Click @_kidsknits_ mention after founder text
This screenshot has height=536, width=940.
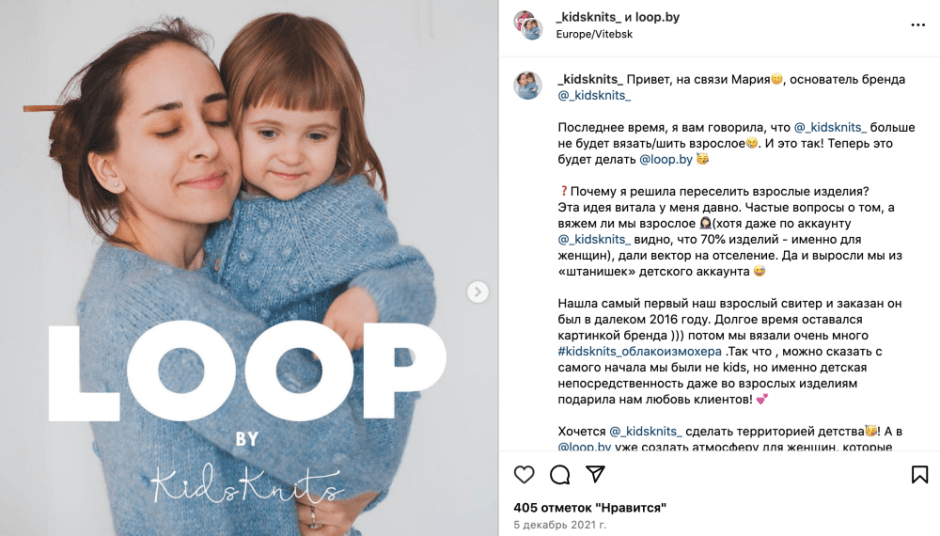pyautogui.click(x=594, y=95)
